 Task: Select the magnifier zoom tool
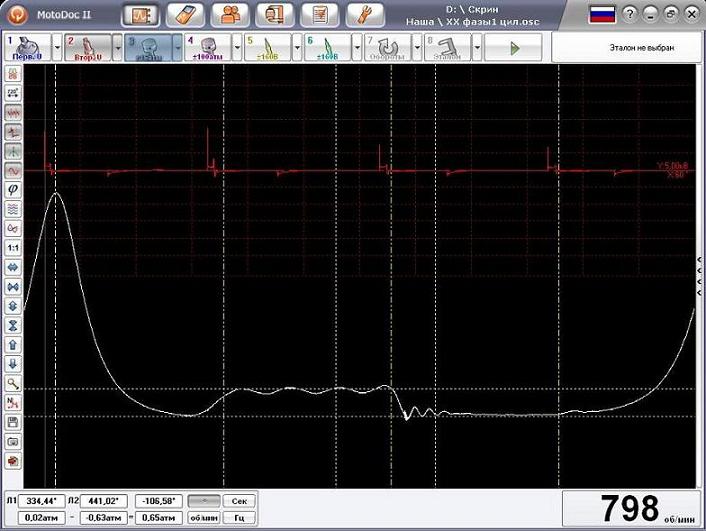pyautogui.click(x=13, y=384)
